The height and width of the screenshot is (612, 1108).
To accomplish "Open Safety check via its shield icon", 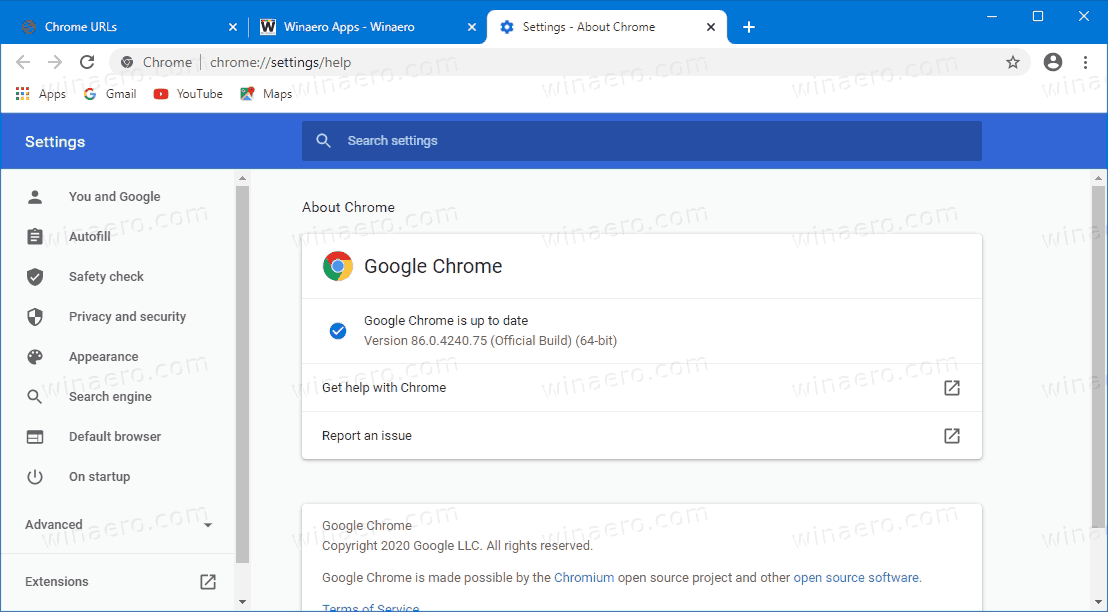I will click(x=37, y=277).
